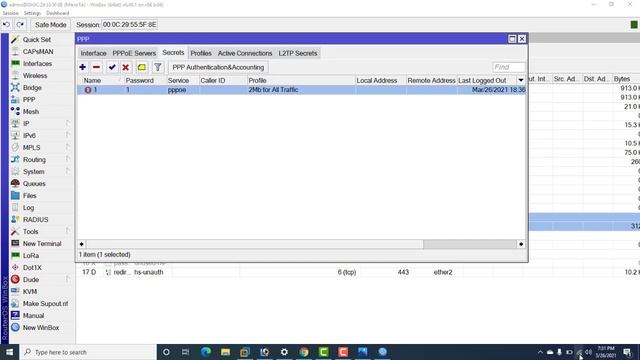Open Microsoft Edge from taskbar

coord(206,352)
